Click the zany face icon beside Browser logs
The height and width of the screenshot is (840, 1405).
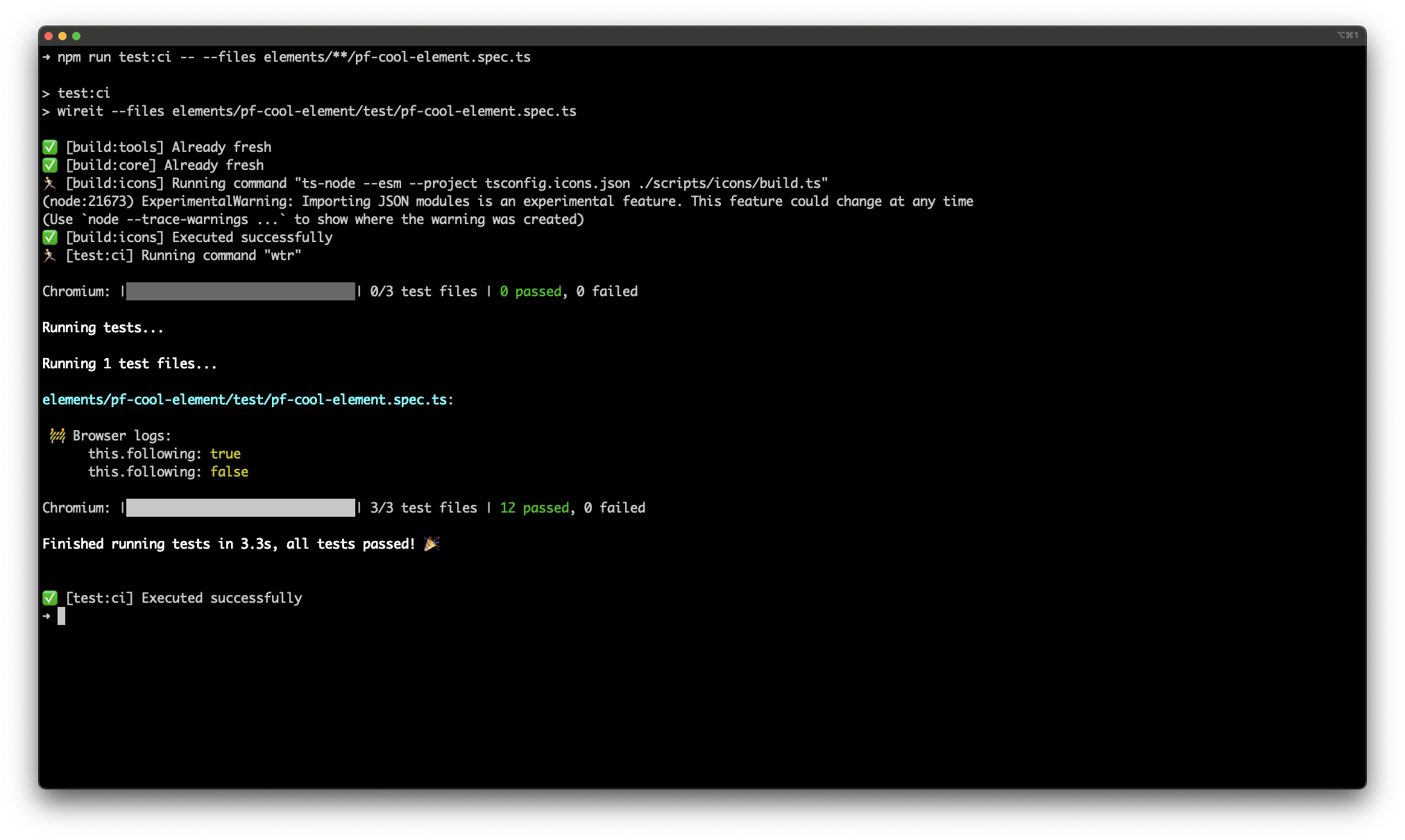pyautogui.click(x=56, y=435)
